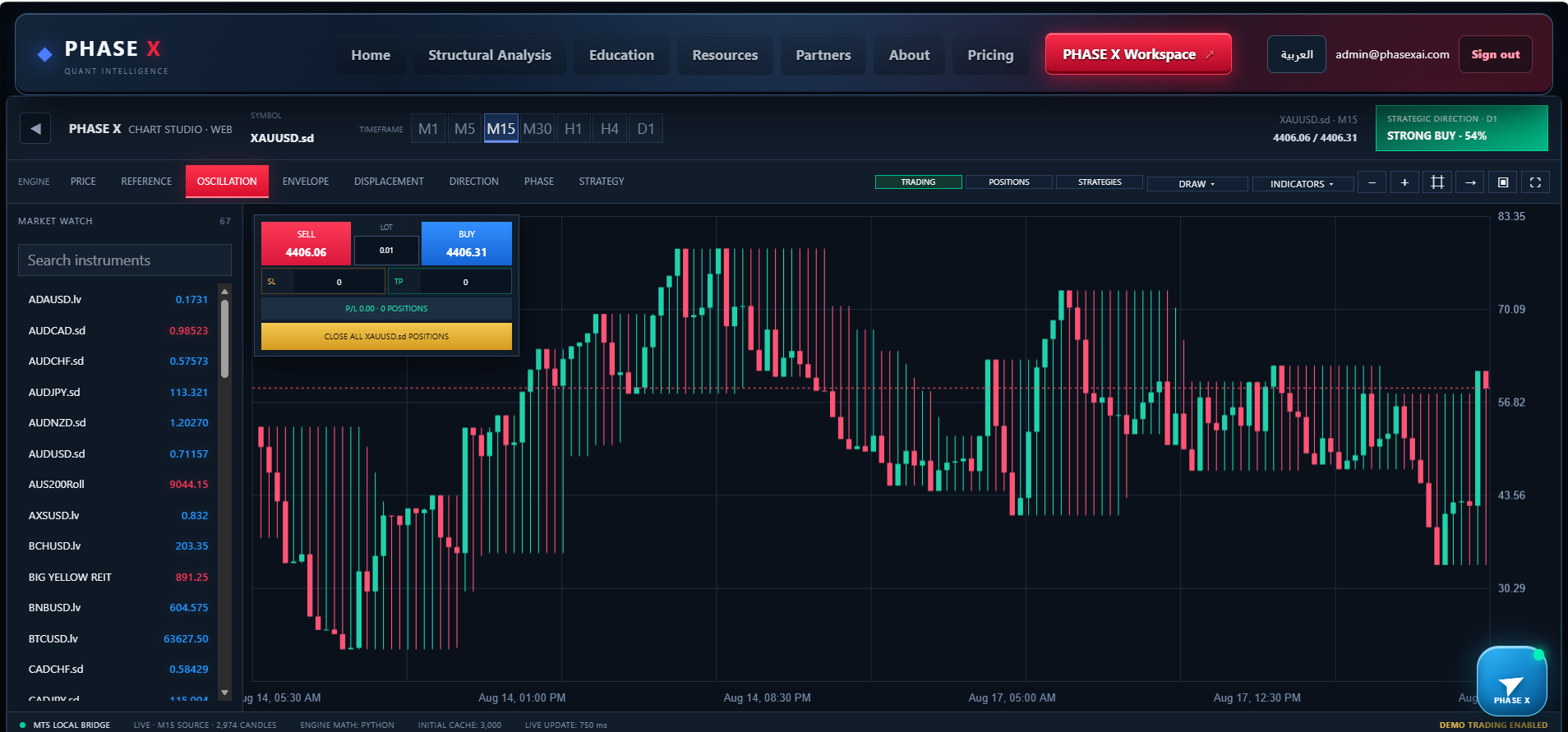The height and width of the screenshot is (732, 1568).
Task: Open the Pricing navigation item
Action: point(990,55)
